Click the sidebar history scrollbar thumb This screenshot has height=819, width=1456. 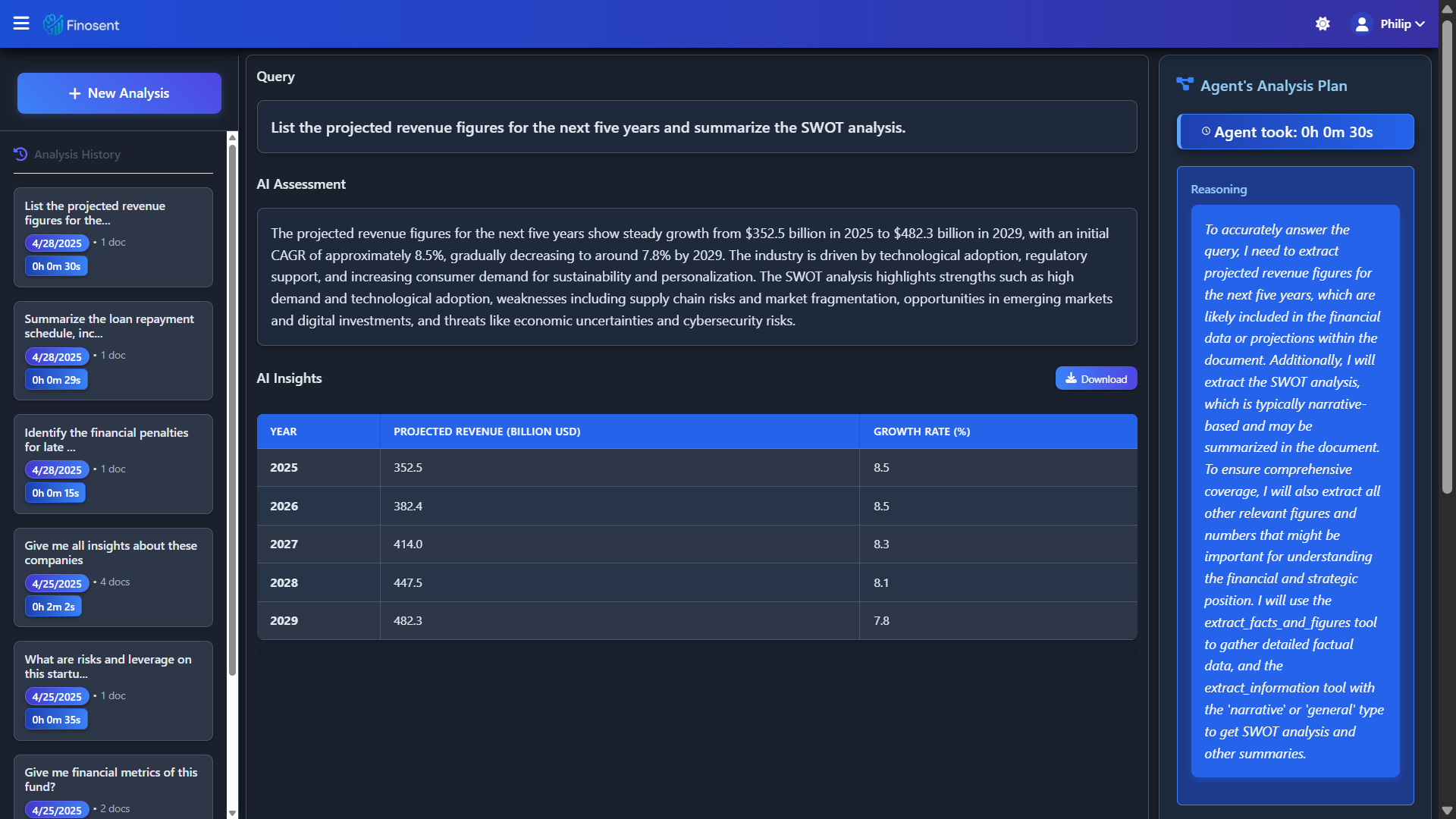(232, 409)
